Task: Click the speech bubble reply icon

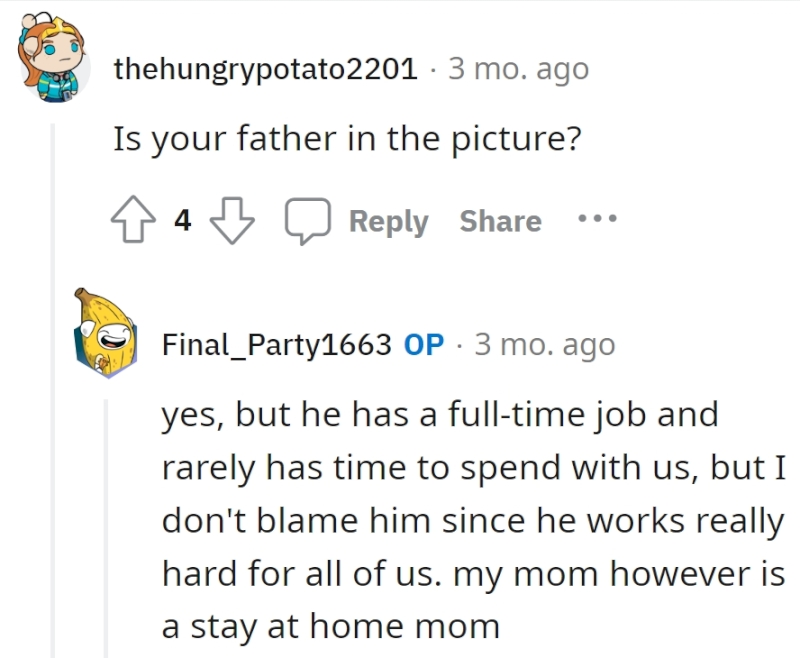Action: [308, 220]
